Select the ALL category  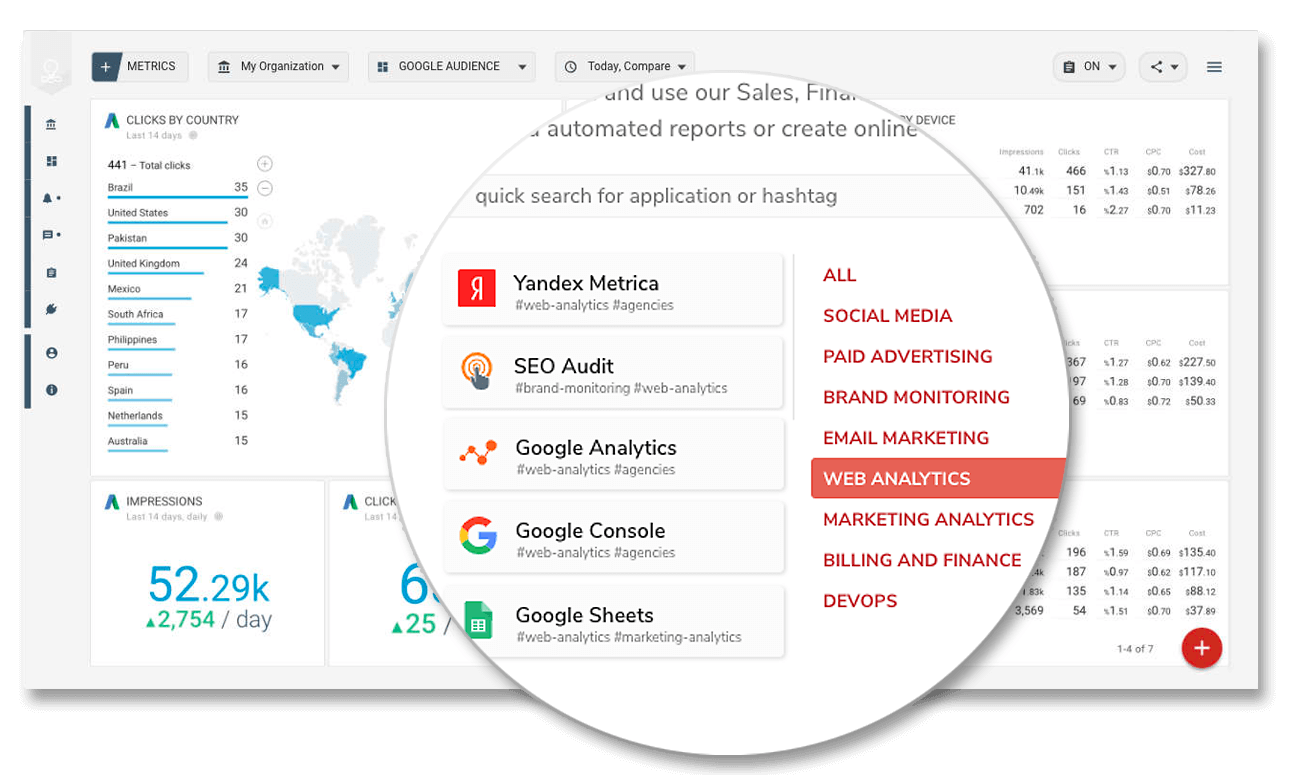pyautogui.click(x=840, y=275)
